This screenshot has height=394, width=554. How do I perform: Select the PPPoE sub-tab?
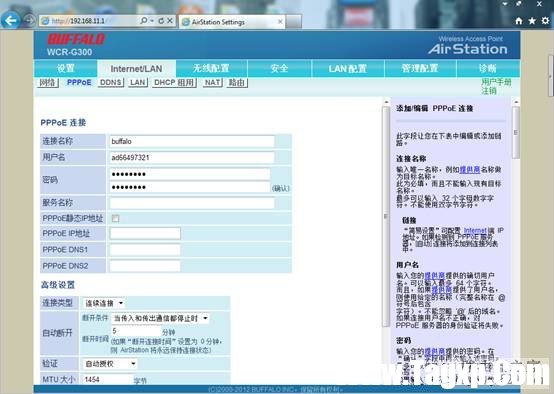79,82
